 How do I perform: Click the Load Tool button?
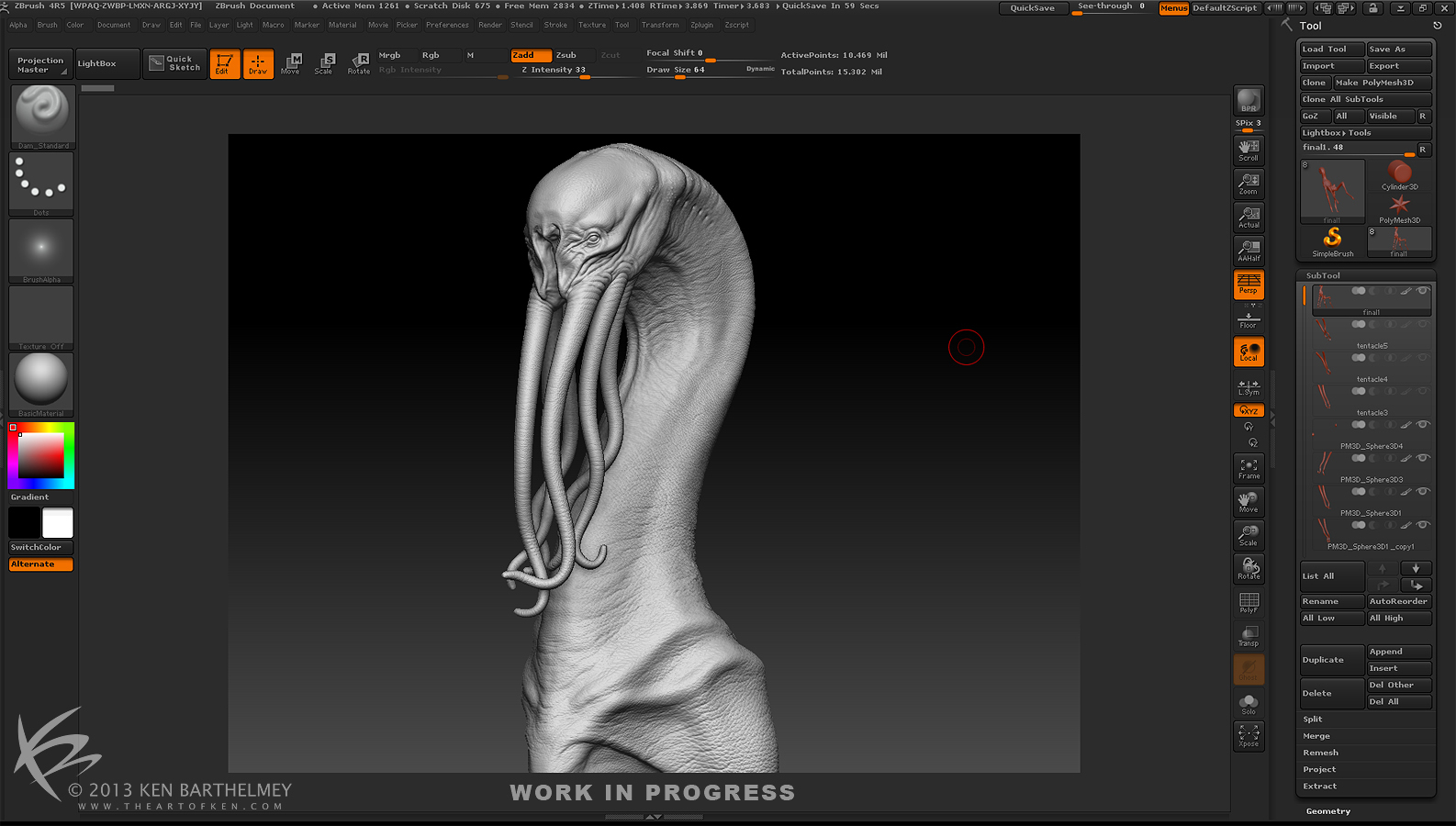click(x=1331, y=49)
